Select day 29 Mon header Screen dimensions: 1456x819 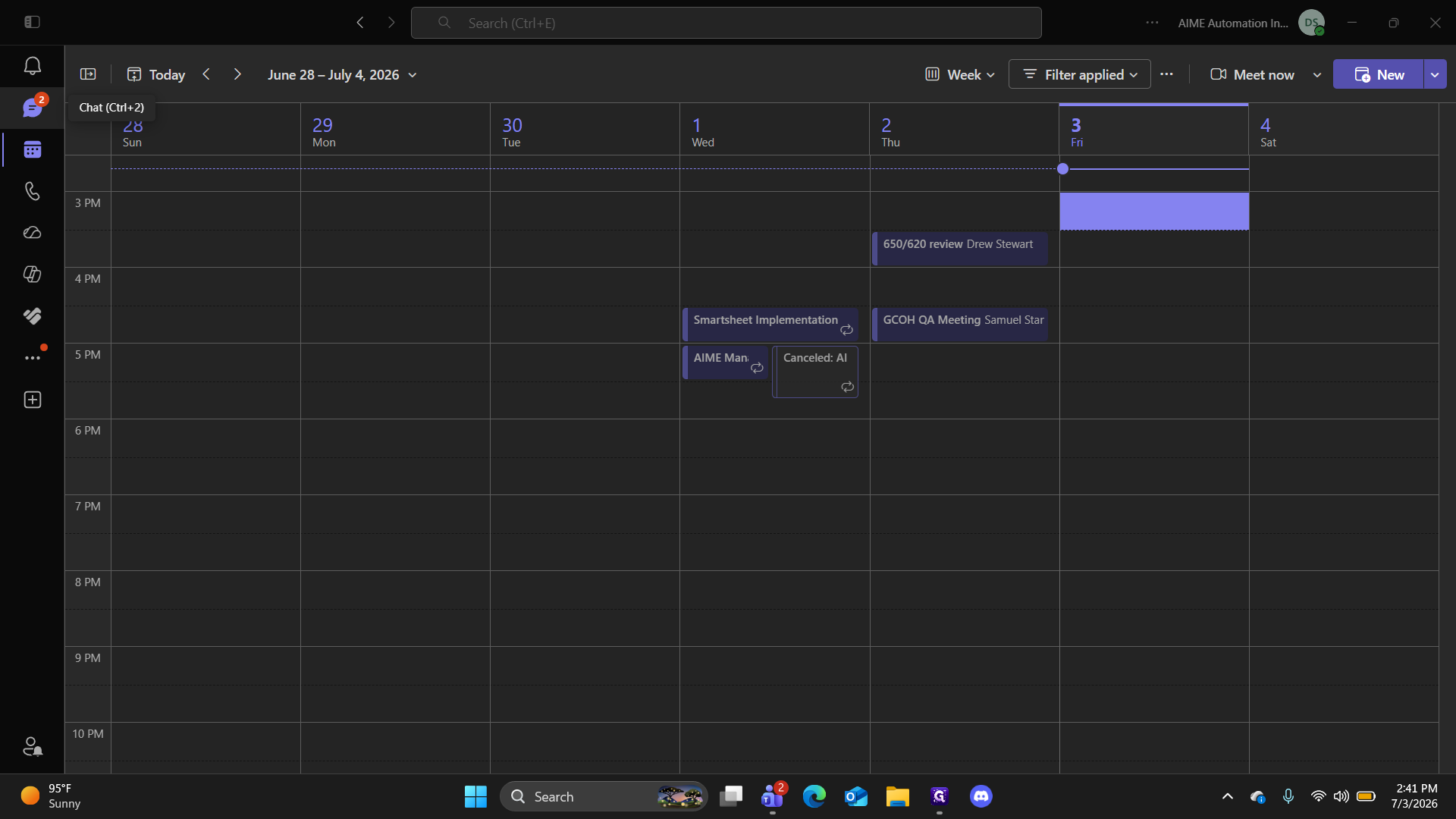[395, 130]
